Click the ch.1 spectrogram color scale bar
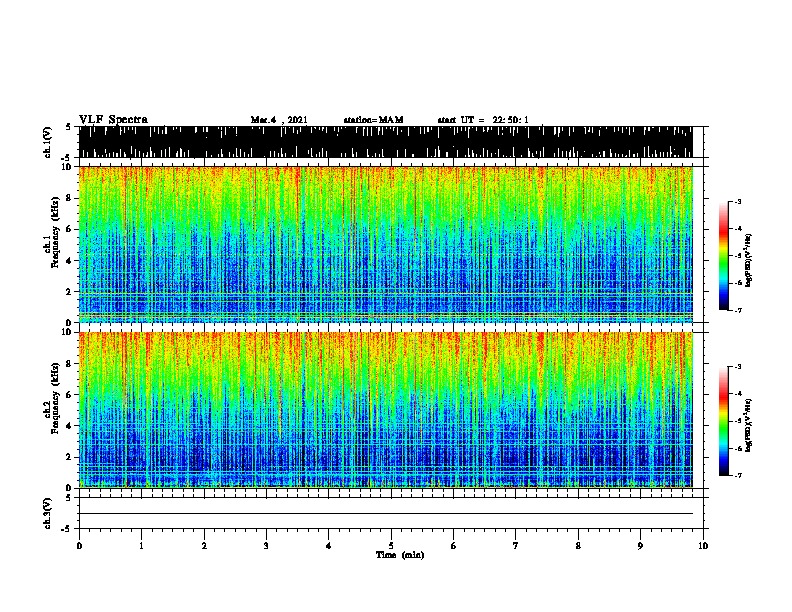792x612 pixels. coord(724,256)
